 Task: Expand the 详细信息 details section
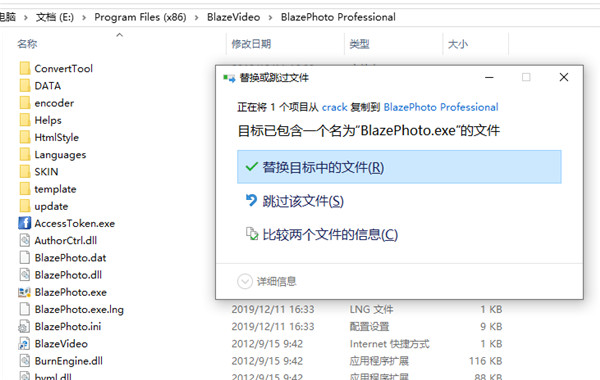[x=245, y=282]
